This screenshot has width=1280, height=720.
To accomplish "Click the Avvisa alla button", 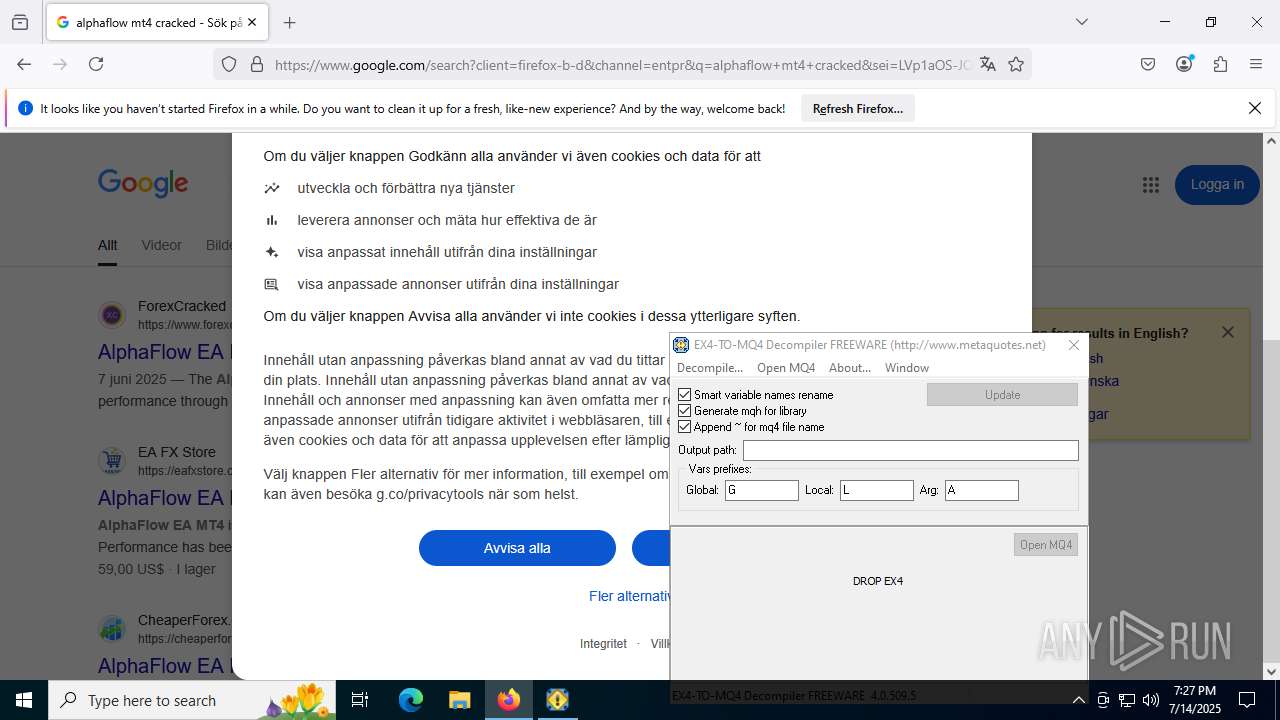I will click(x=517, y=548).
